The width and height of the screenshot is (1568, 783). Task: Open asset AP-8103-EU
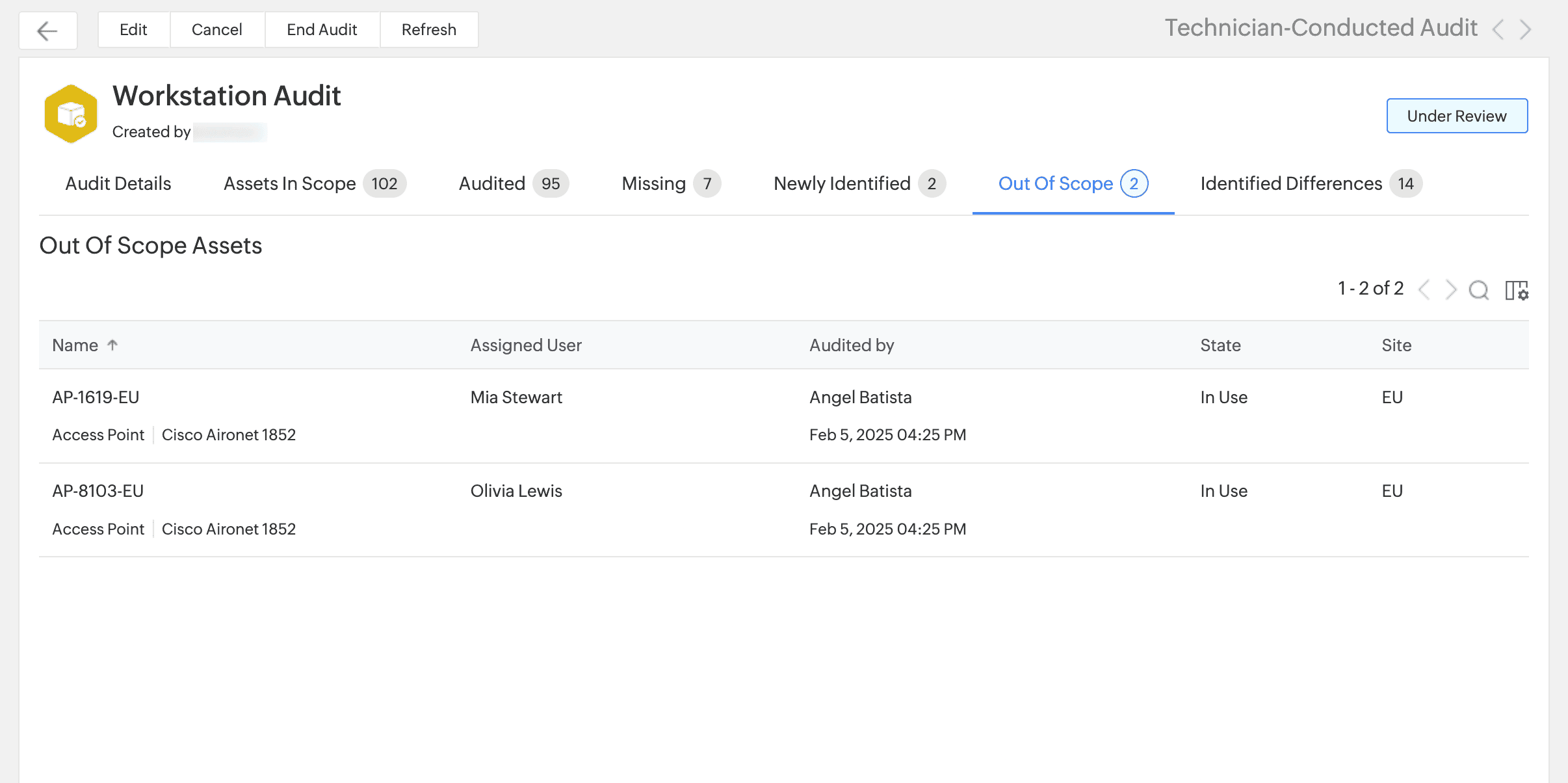(x=98, y=491)
